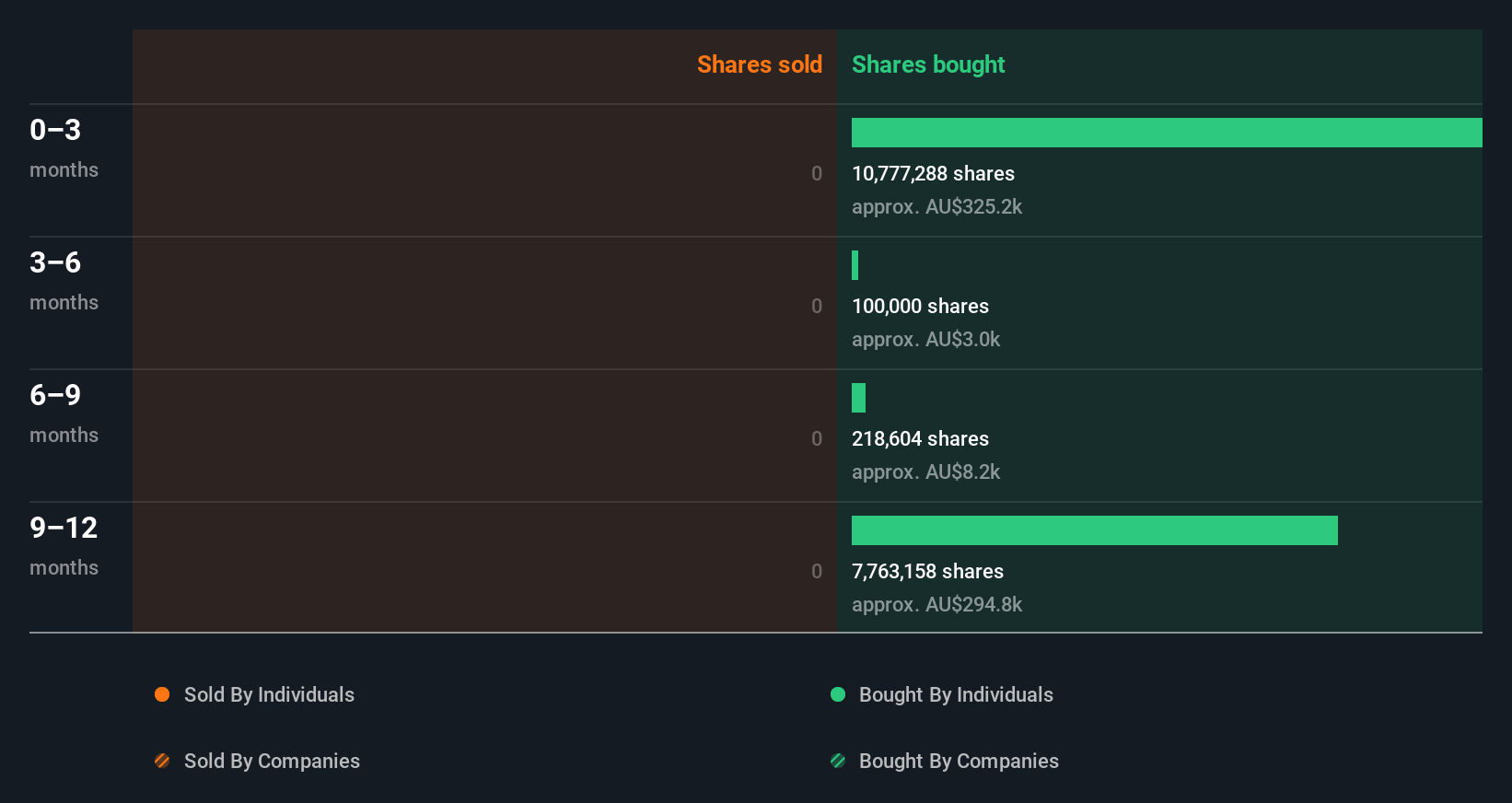This screenshot has width=1512, height=803.
Task: Click the Shares bought column header
Action: tap(928, 64)
